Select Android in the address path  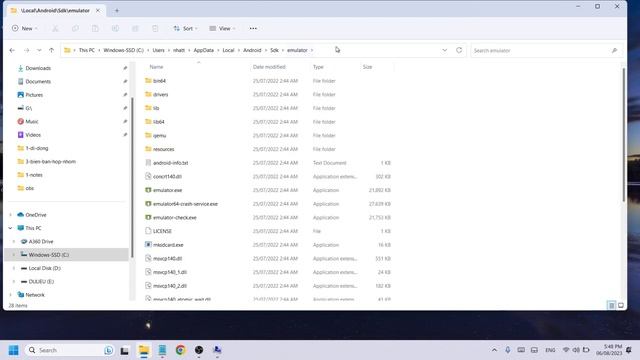coord(252,50)
